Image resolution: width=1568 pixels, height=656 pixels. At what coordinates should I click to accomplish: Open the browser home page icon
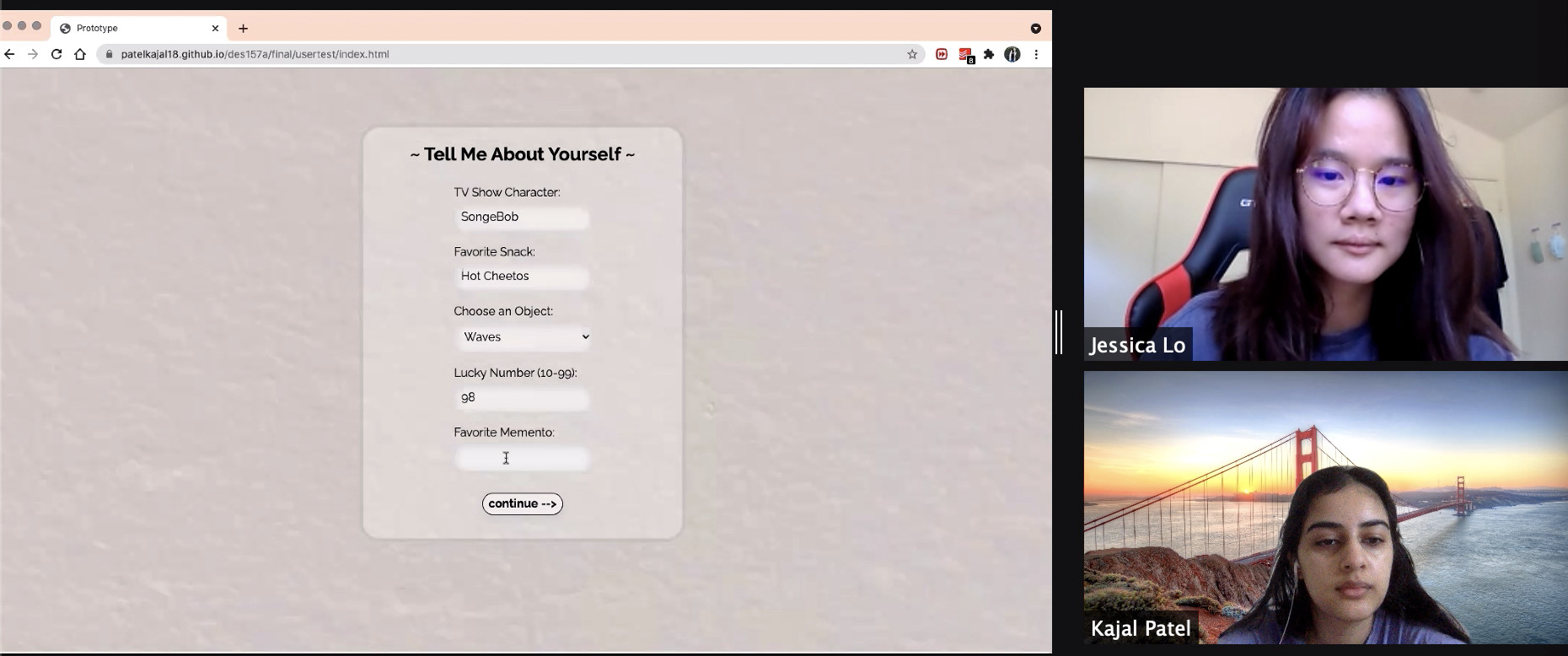(x=80, y=54)
